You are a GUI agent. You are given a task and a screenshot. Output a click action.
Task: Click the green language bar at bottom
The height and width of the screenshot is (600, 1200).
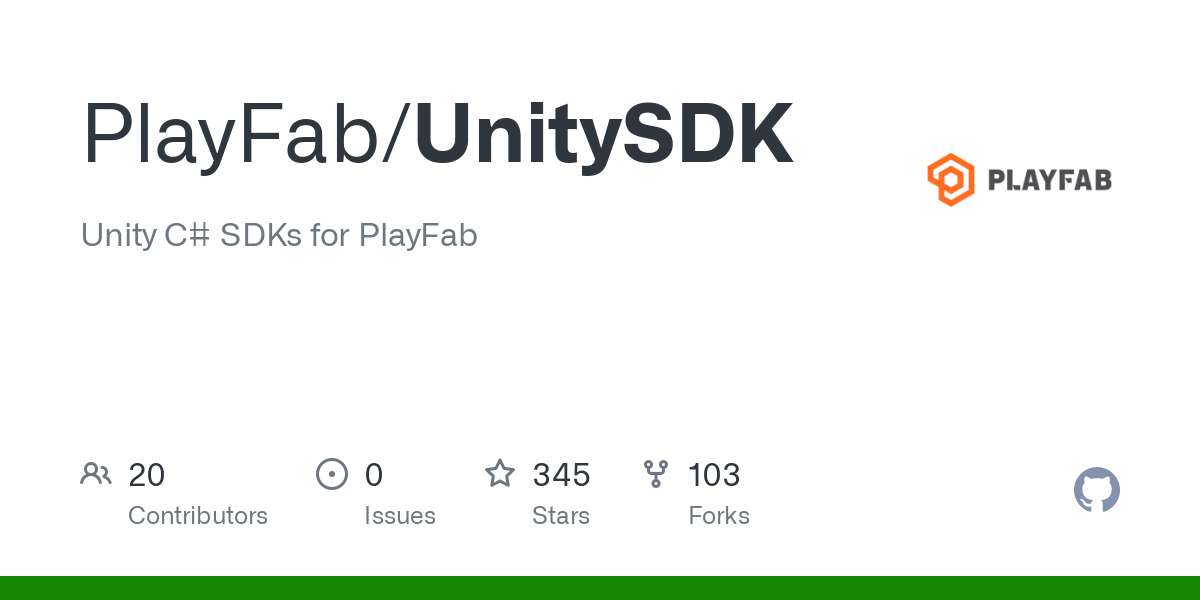coord(600,588)
